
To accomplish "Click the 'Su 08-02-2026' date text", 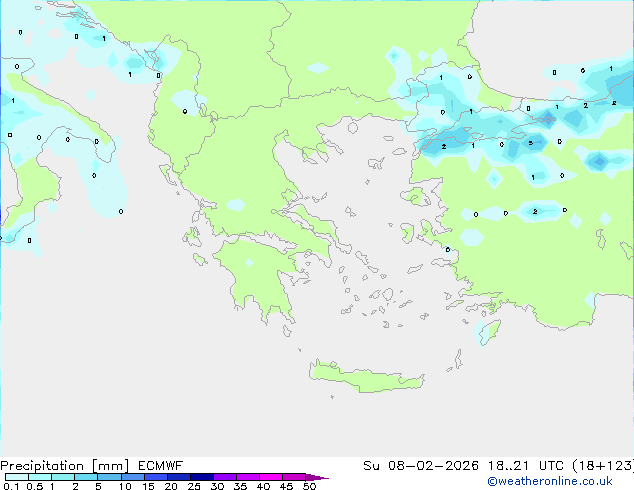I will [421, 466].
